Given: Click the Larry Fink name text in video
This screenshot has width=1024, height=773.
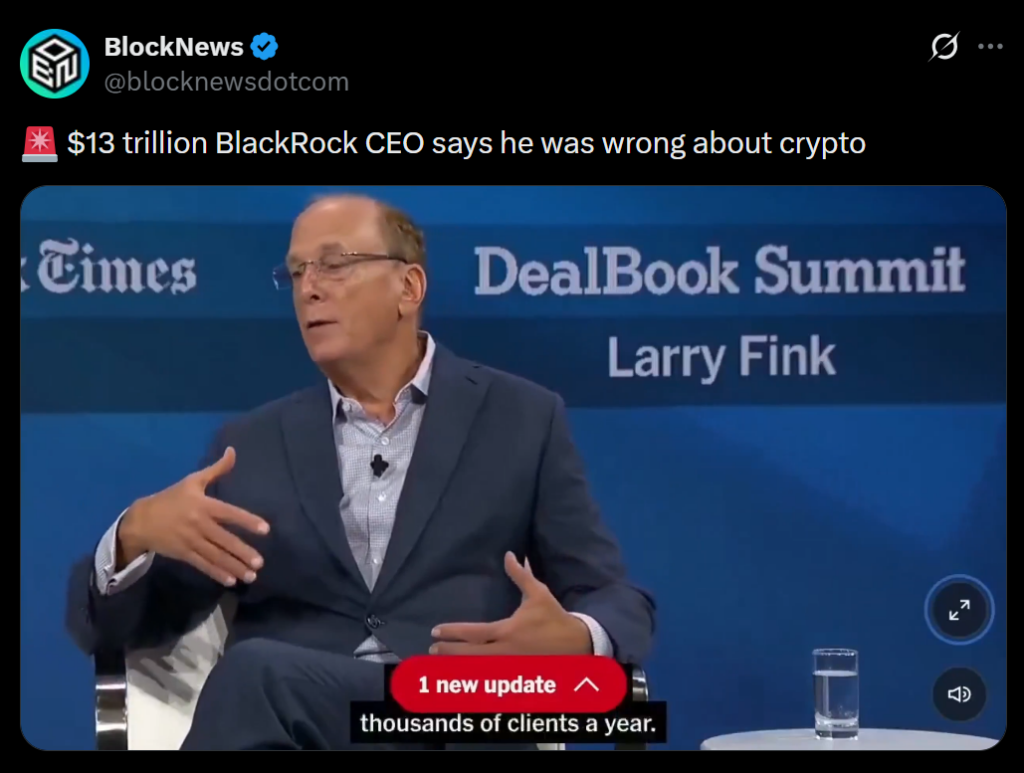Looking at the screenshot, I should tap(721, 358).
